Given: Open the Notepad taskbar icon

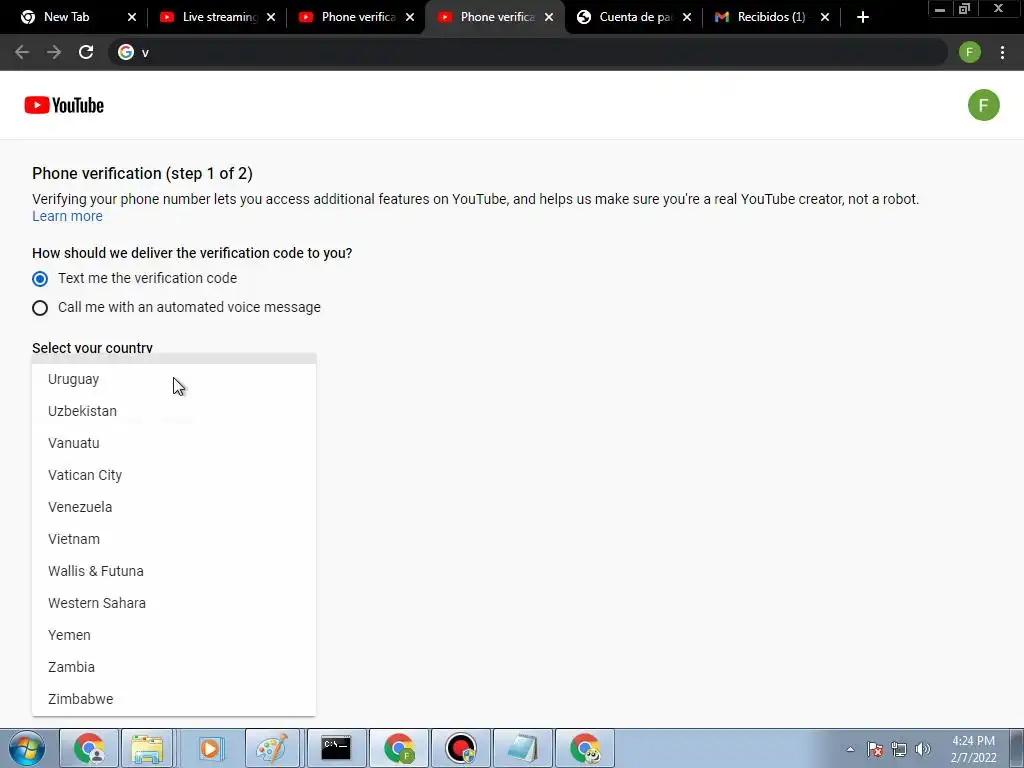Looking at the screenshot, I should tap(523, 748).
